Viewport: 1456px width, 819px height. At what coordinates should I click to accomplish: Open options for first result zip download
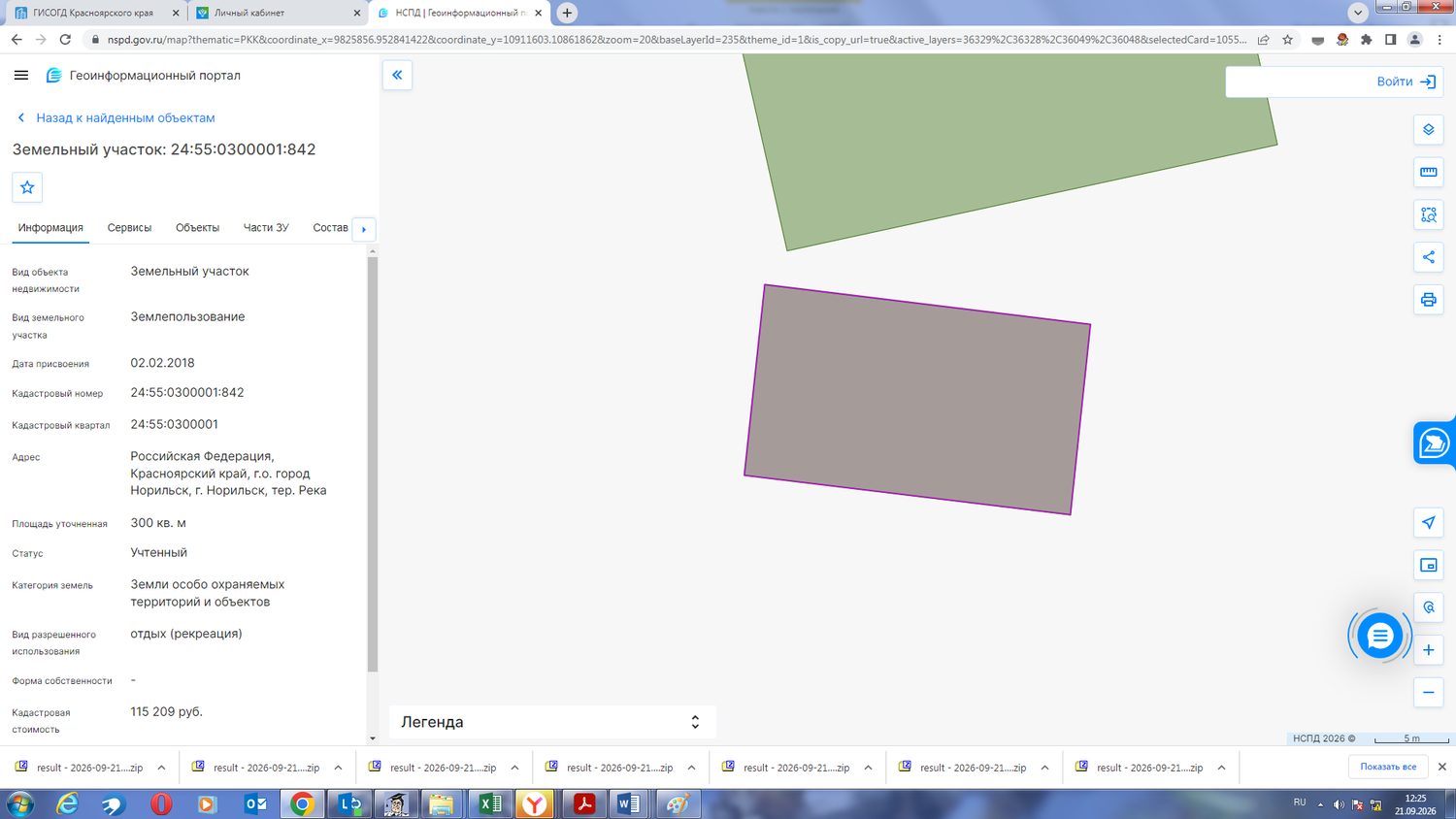pos(161,768)
